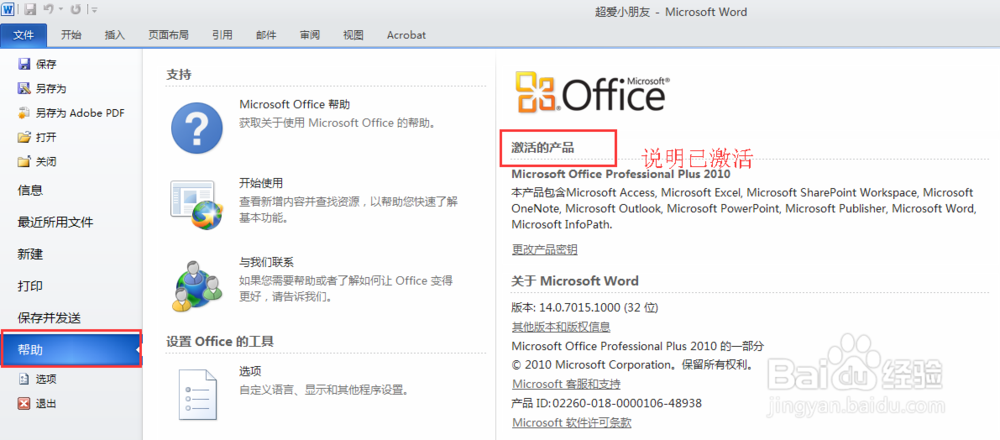Click the 更改产品密钥 link

point(545,249)
